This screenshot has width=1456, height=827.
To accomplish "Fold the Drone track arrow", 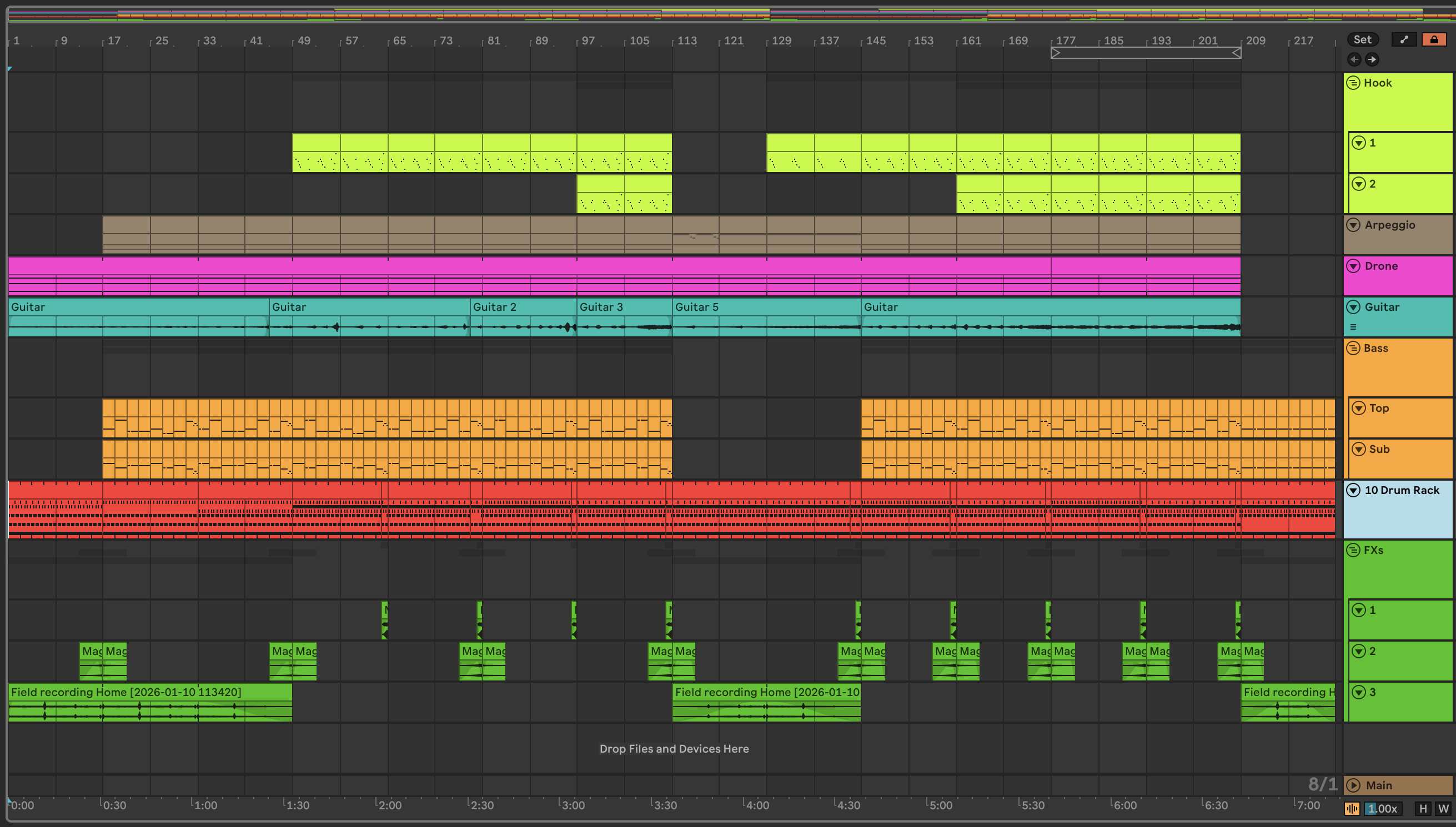I will click(1354, 266).
